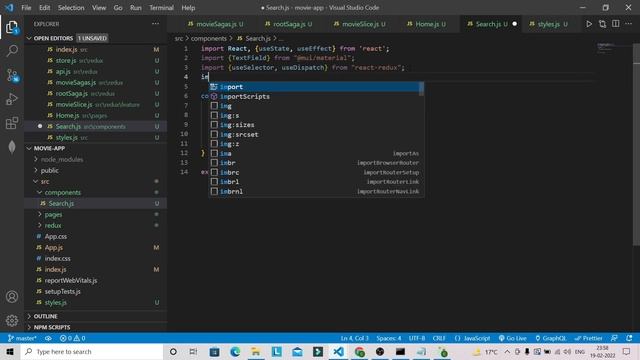Switch to the rootSaga.js tab

(288, 24)
